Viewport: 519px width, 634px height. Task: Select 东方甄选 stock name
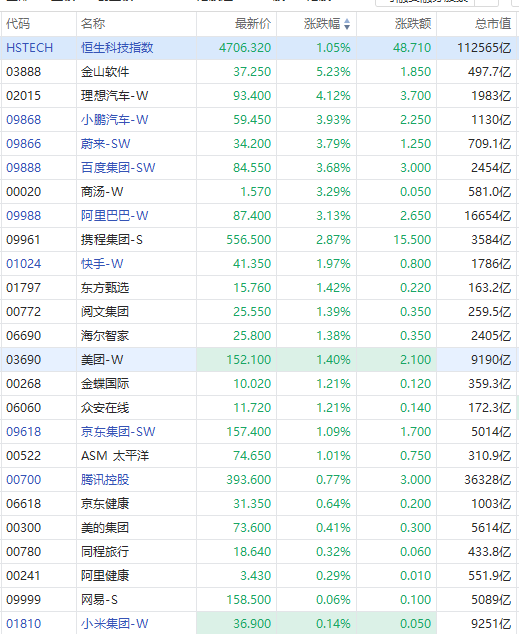point(105,287)
